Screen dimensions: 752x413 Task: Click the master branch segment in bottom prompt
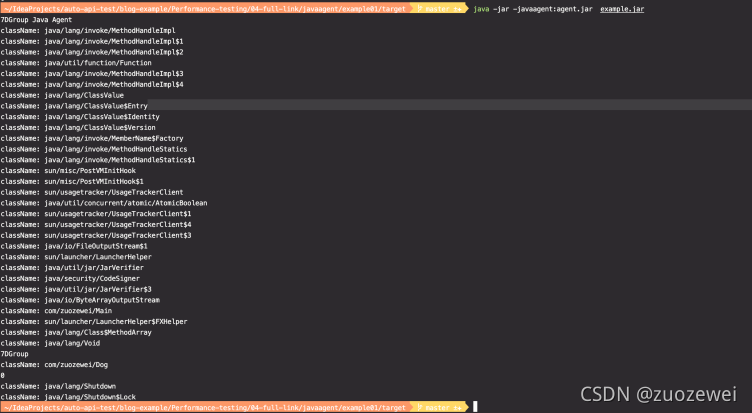(438, 407)
